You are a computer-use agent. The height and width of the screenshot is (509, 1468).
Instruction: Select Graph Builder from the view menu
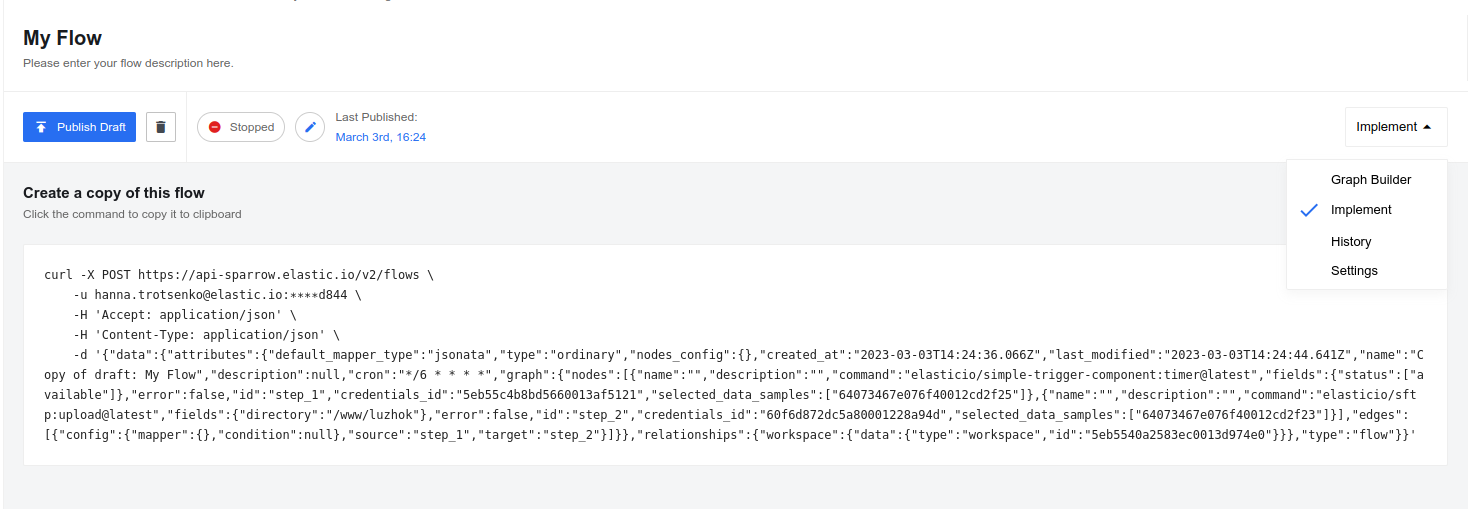pyautogui.click(x=1371, y=180)
